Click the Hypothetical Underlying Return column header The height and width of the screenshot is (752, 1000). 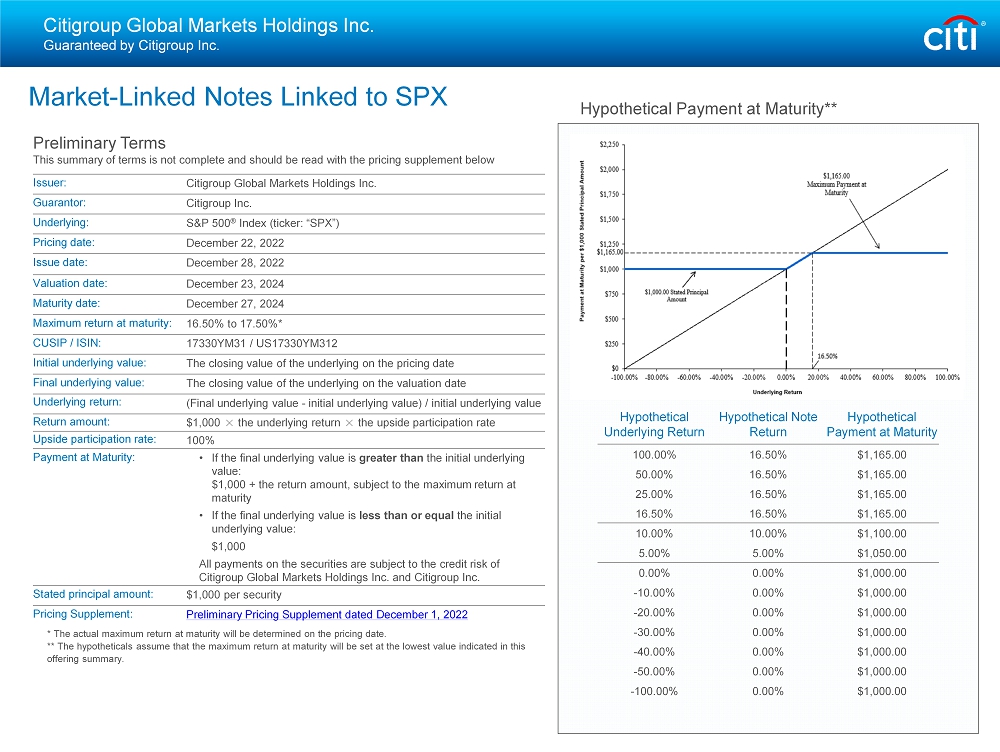(x=654, y=424)
